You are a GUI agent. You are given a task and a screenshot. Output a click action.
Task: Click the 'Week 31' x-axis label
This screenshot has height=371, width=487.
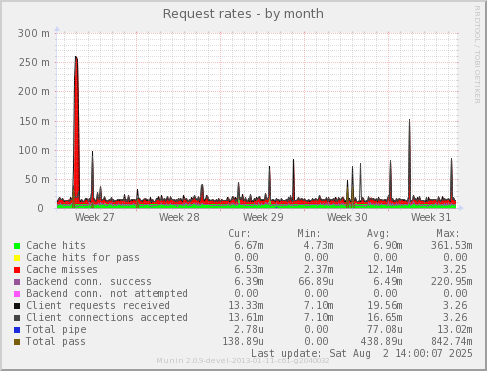(431, 218)
